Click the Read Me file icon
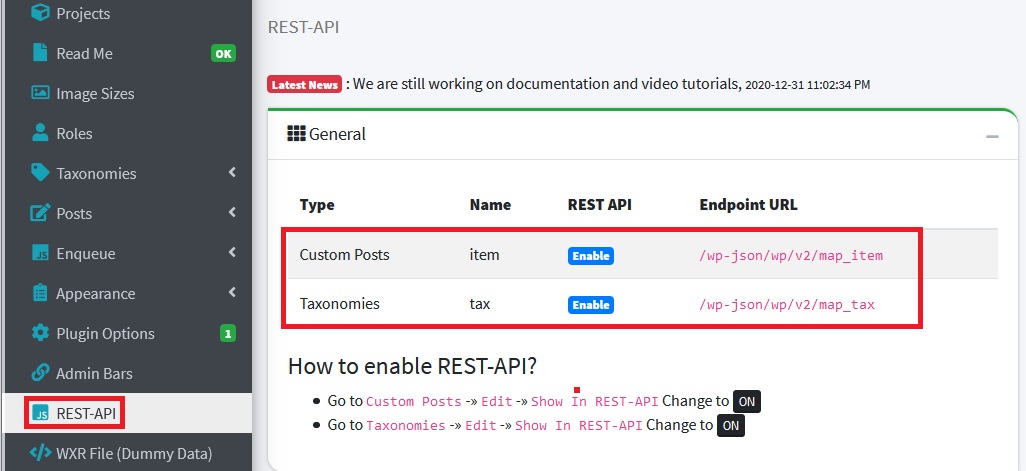Screen dimensions: 1026x471 click(x=40, y=53)
